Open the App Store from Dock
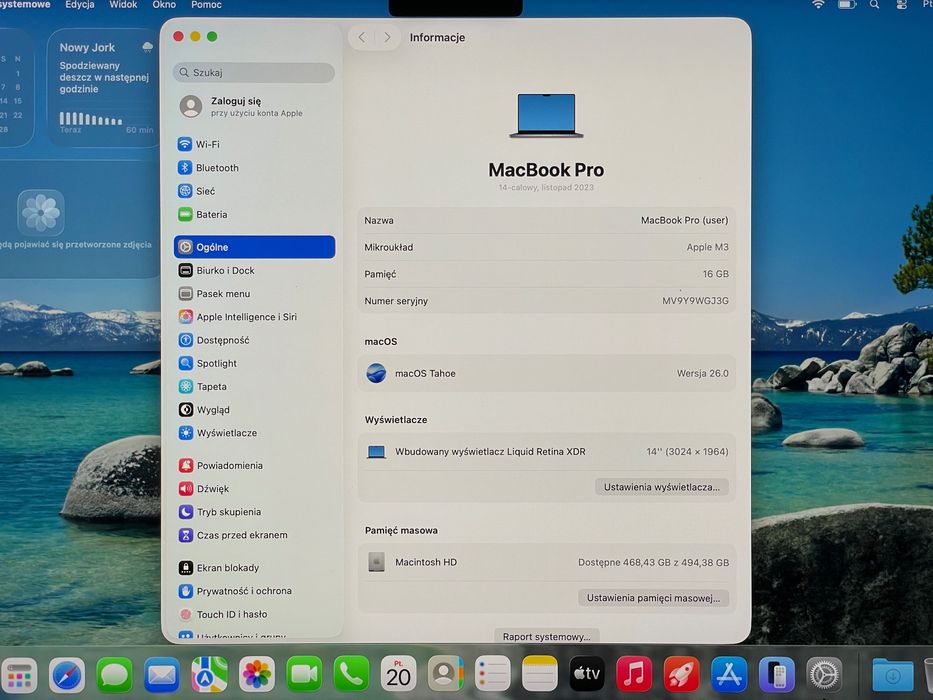Viewport: 933px width, 700px height. point(729,676)
